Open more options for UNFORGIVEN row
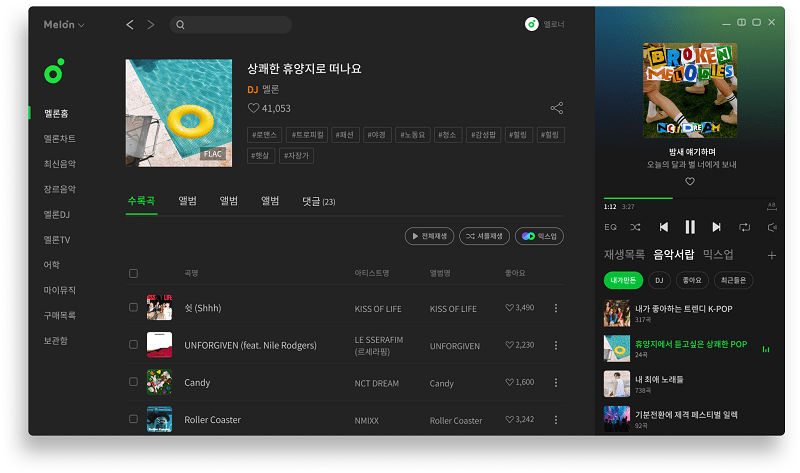 556,345
